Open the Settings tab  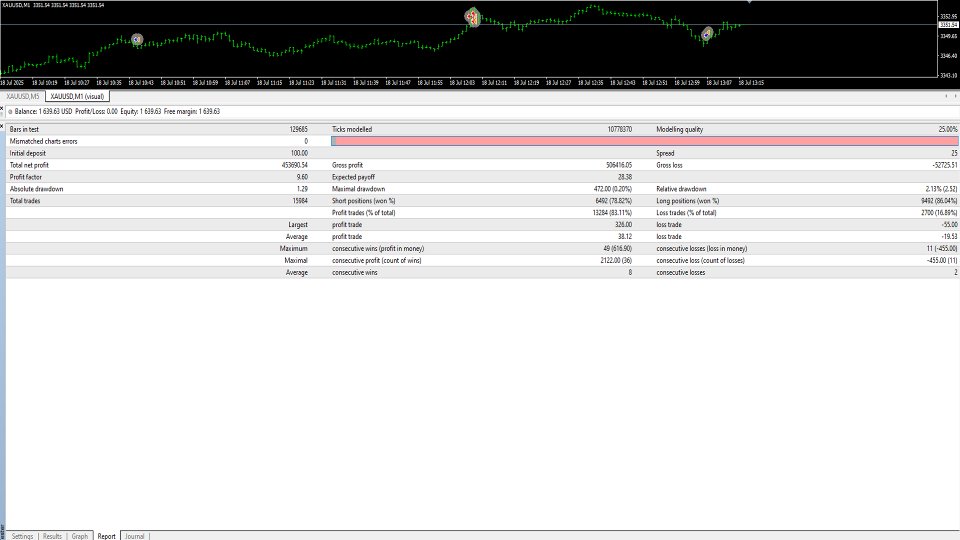pyautogui.click(x=22, y=536)
